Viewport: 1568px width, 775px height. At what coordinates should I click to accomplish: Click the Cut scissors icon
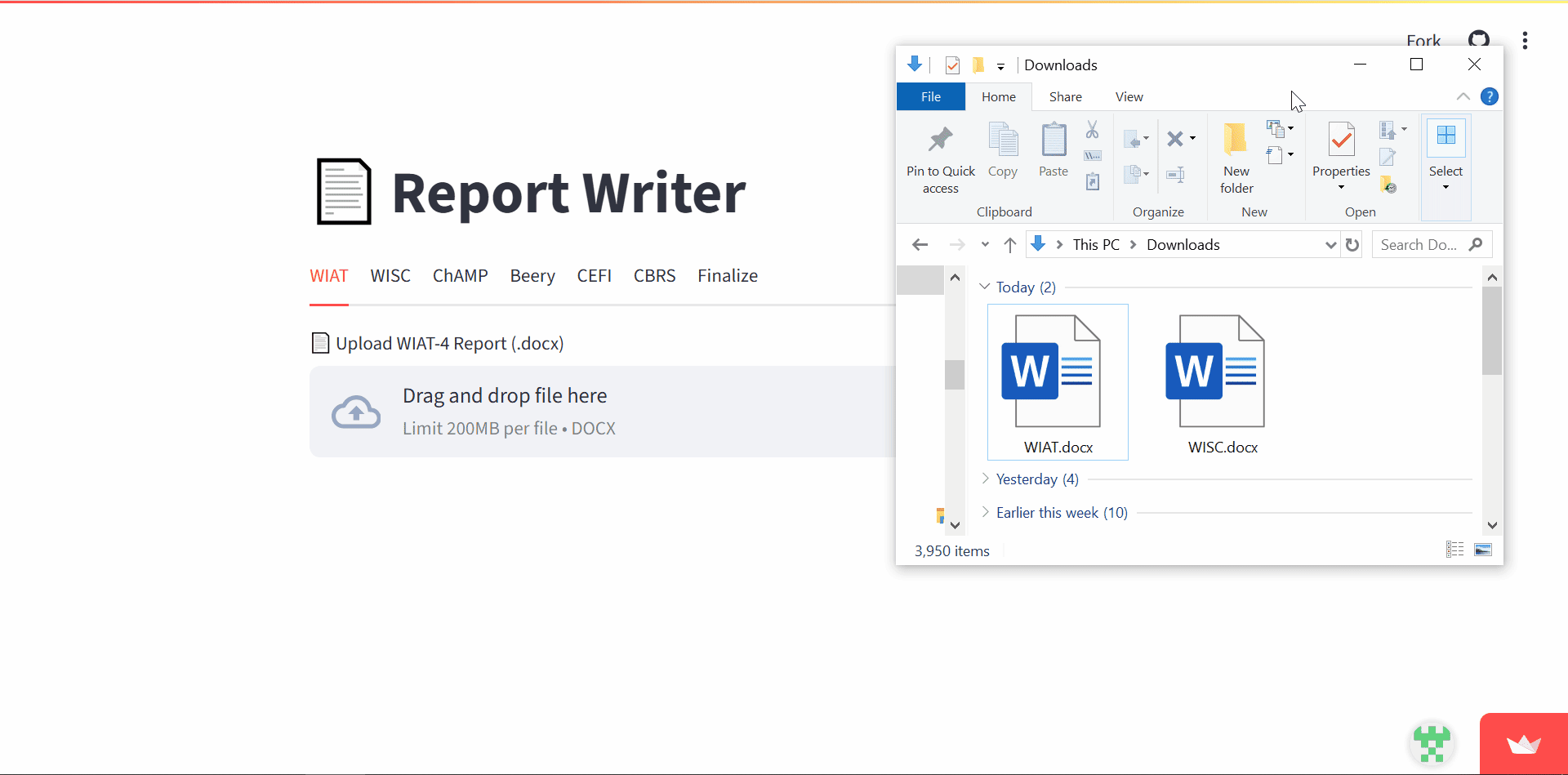1092,130
